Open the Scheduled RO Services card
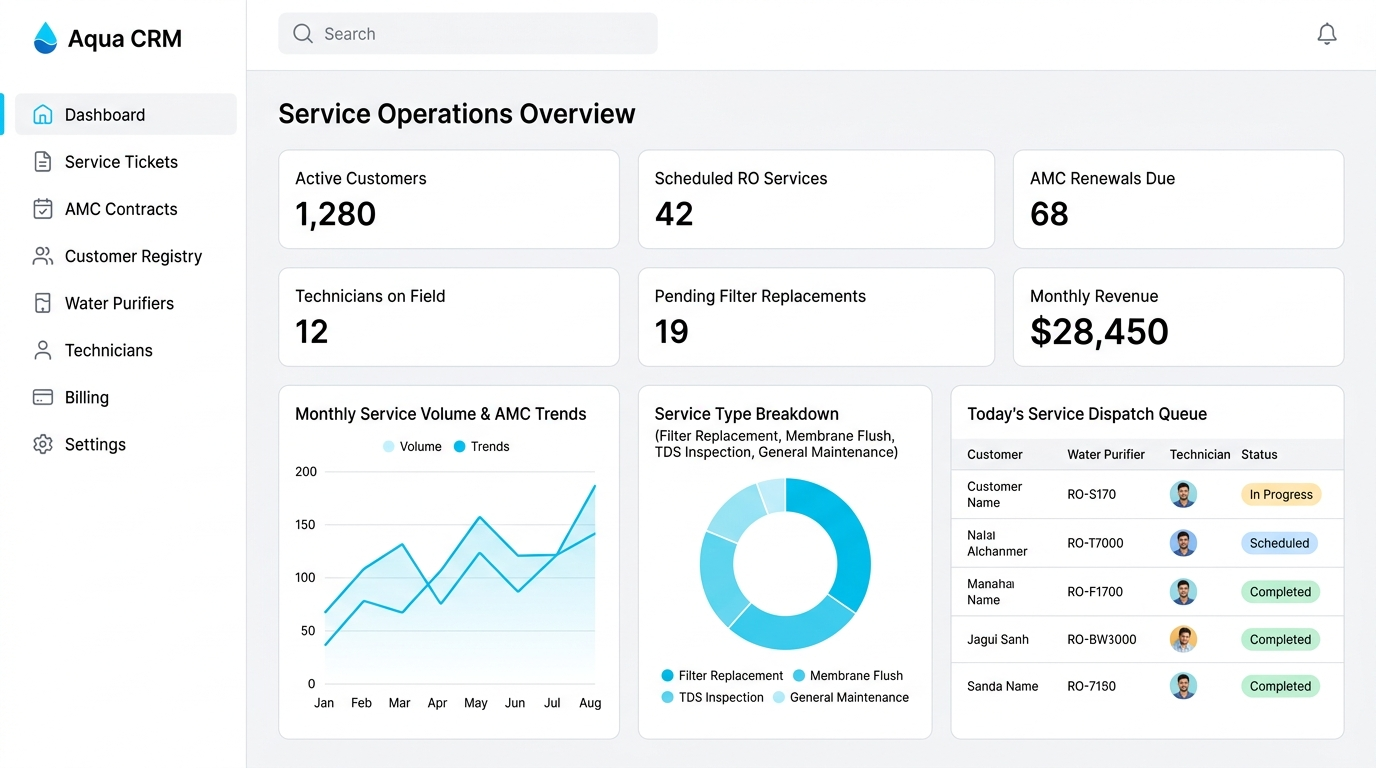1376x768 pixels. [x=816, y=200]
